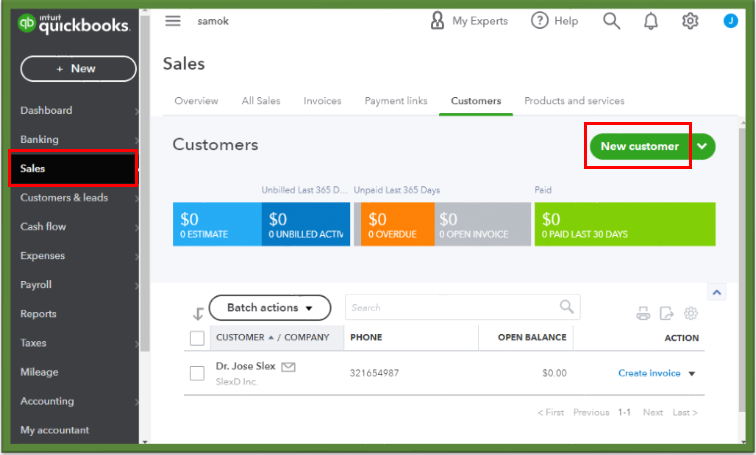This screenshot has width=756, height=455.
Task: Click the OPEN BALANCE column header
Action: point(532,337)
